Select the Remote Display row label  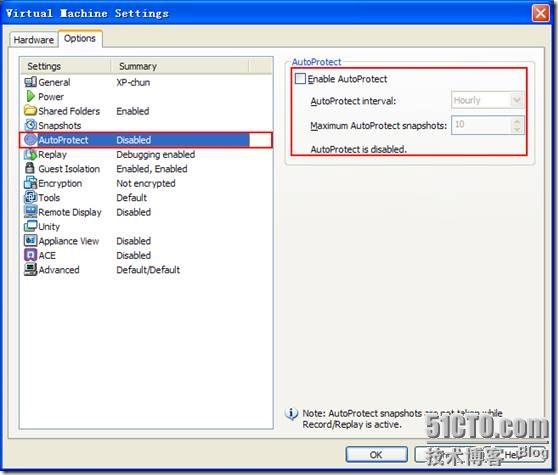pos(70,212)
